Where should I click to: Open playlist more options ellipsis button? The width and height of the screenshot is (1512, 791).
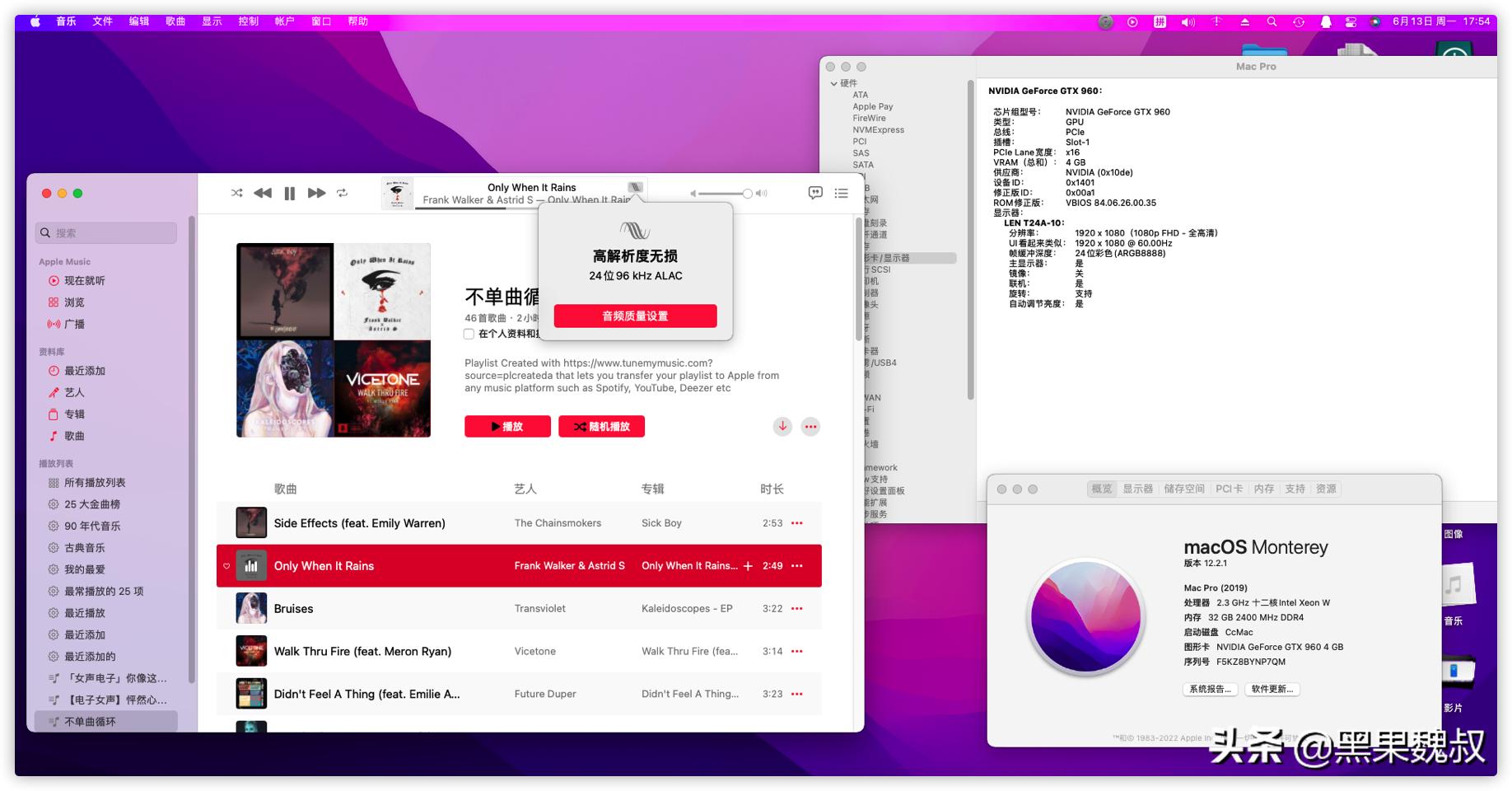pyautogui.click(x=810, y=426)
